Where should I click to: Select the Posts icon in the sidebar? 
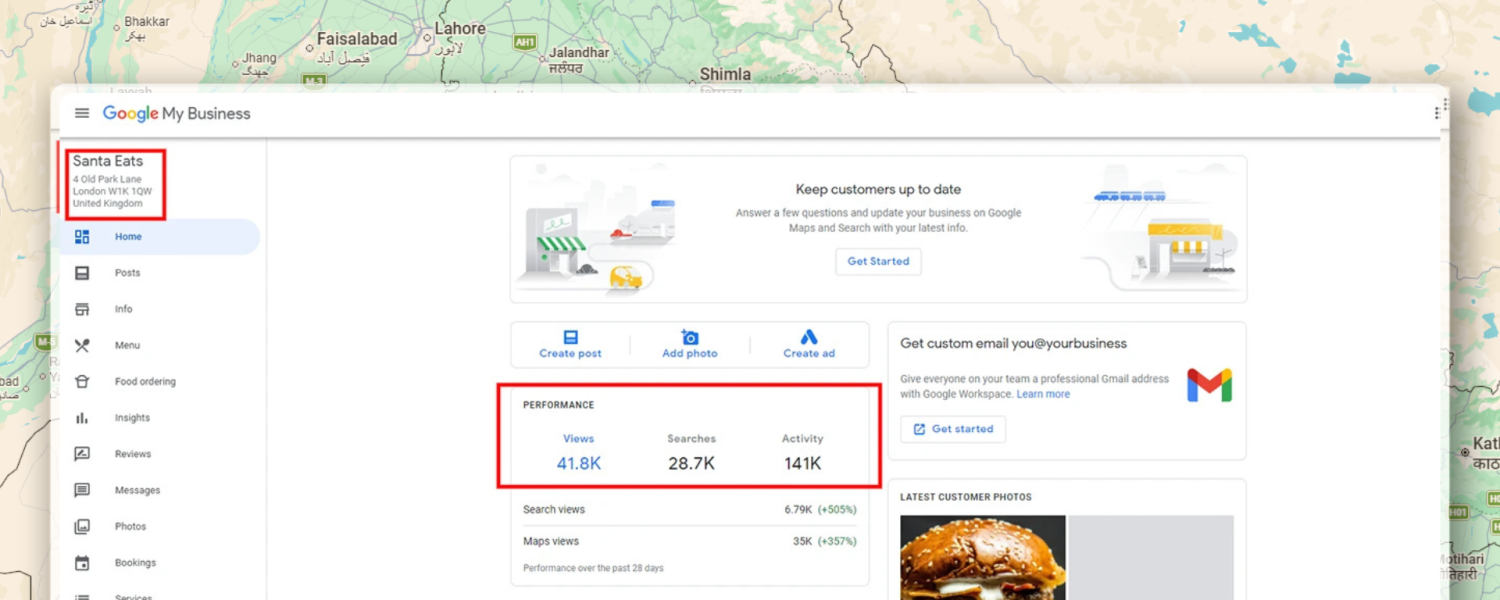point(82,272)
